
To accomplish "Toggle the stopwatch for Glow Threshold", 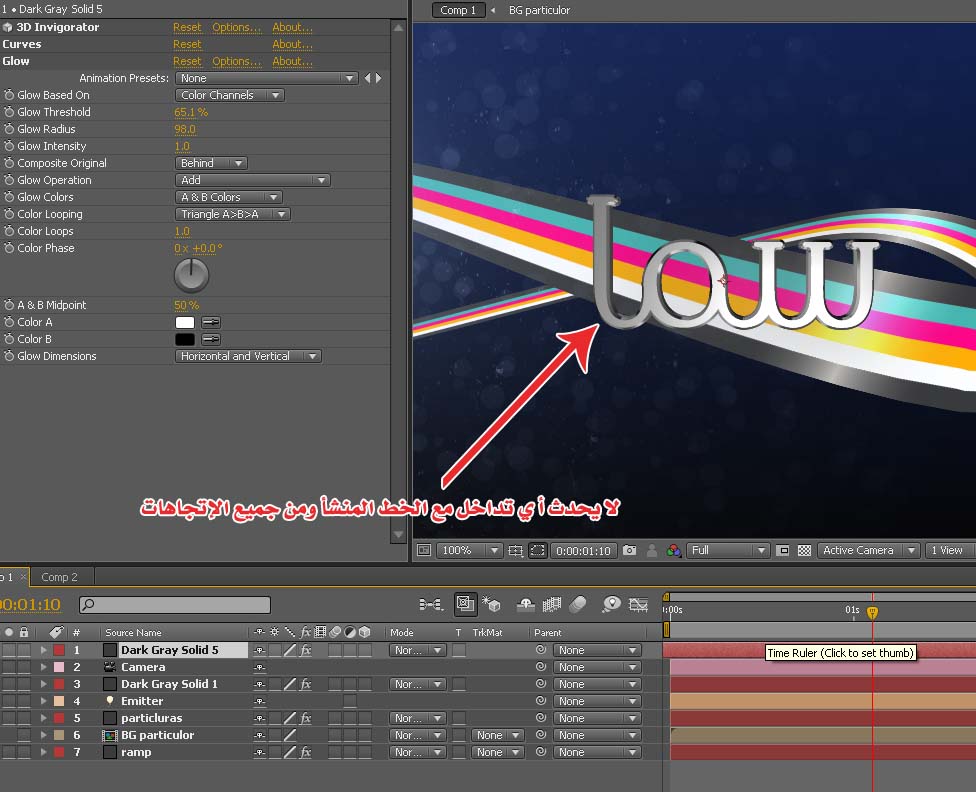I will (x=9, y=112).
